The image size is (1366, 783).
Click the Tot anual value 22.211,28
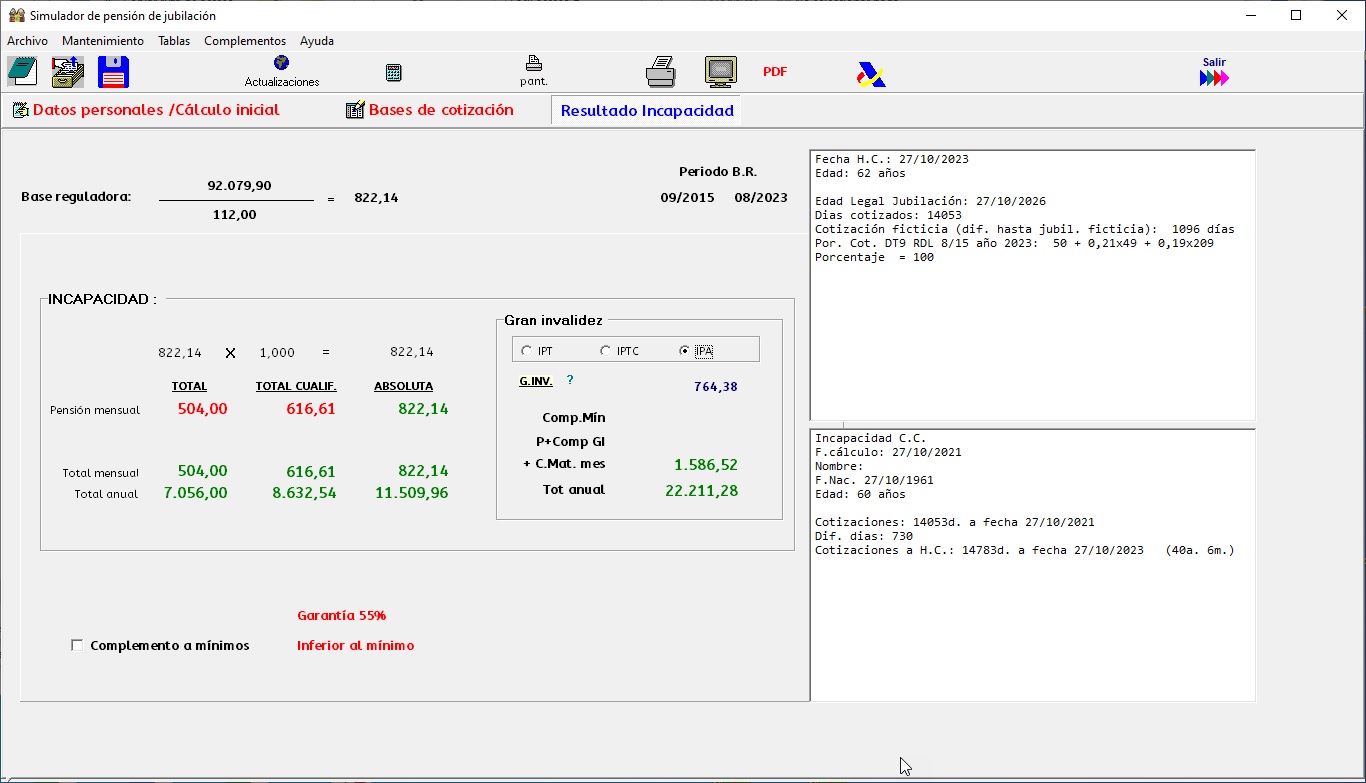pyautogui.click(x=702, y=490)
